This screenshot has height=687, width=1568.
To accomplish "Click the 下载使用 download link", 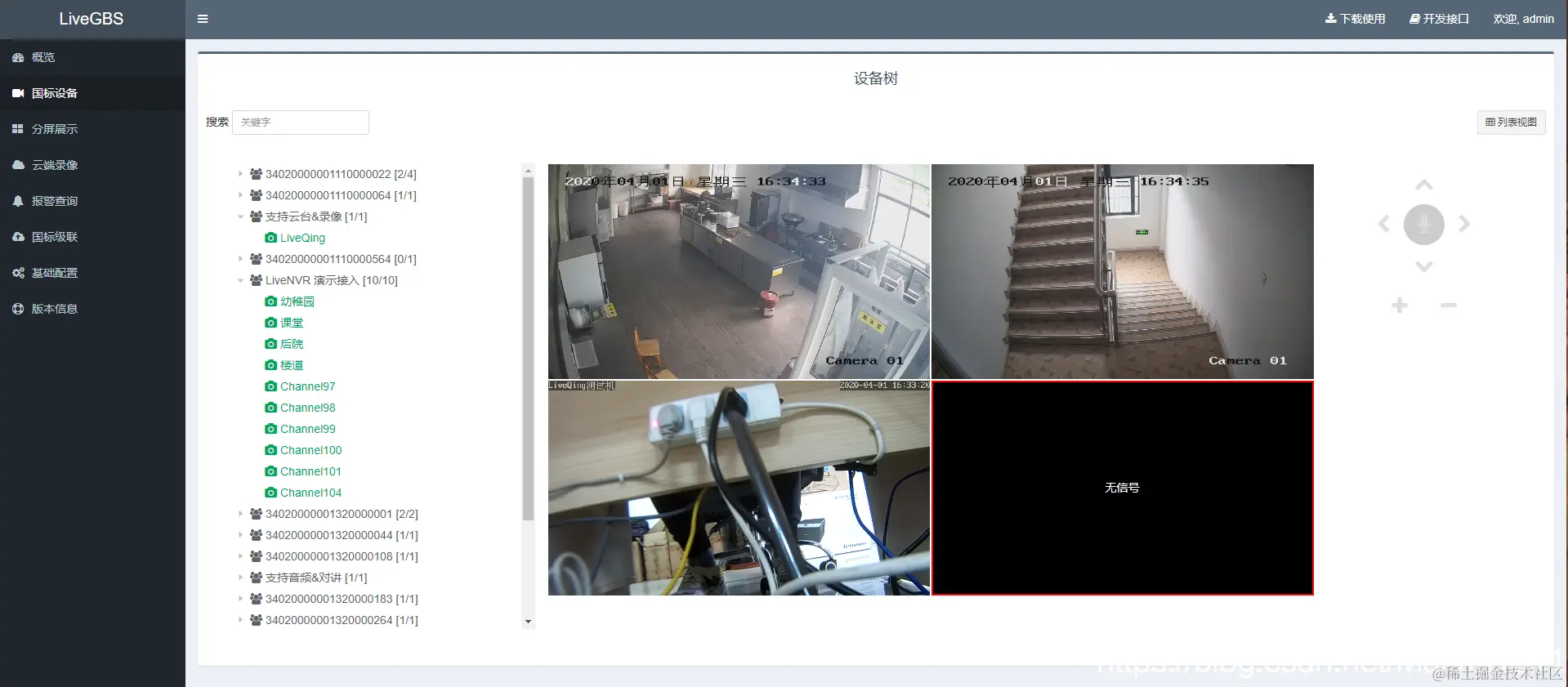I will pyautogui.click(x=1355, y=19).
